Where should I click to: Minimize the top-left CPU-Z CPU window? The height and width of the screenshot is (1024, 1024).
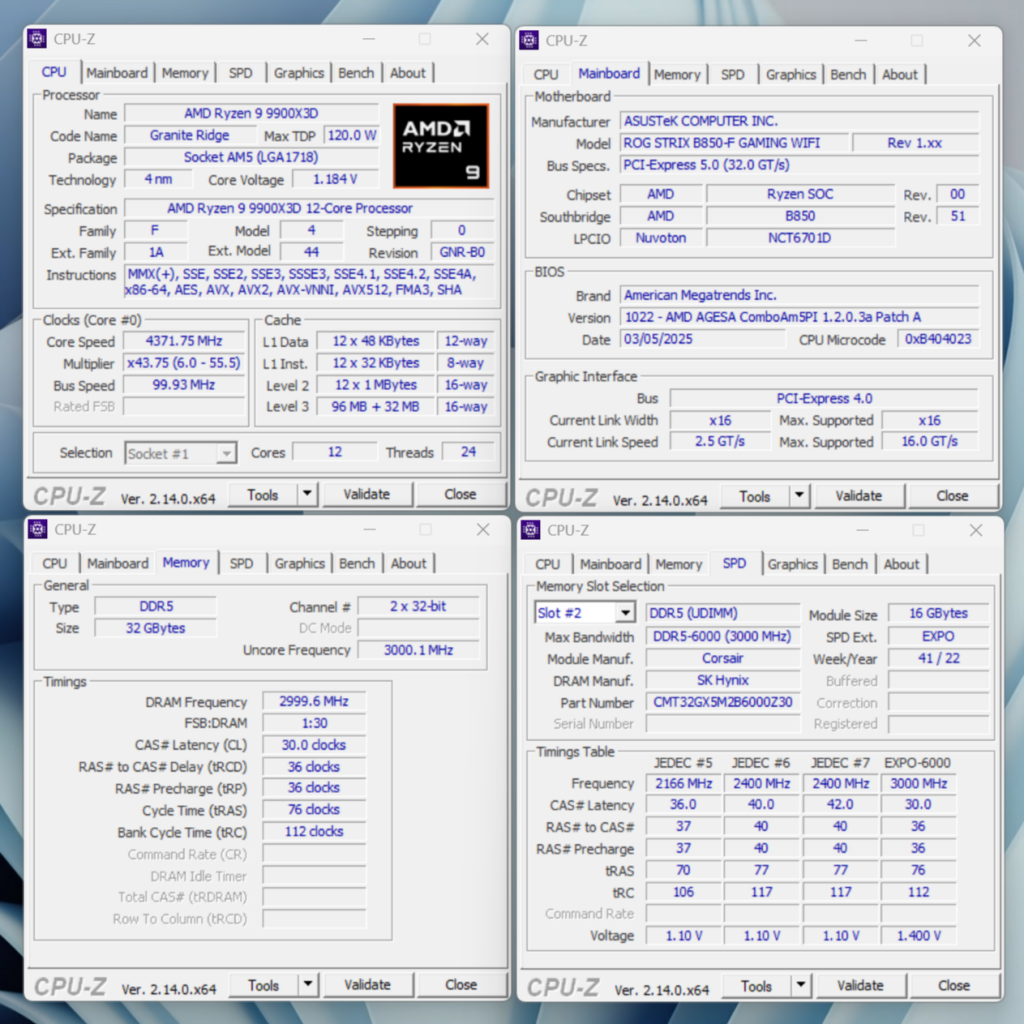[369, 39]
